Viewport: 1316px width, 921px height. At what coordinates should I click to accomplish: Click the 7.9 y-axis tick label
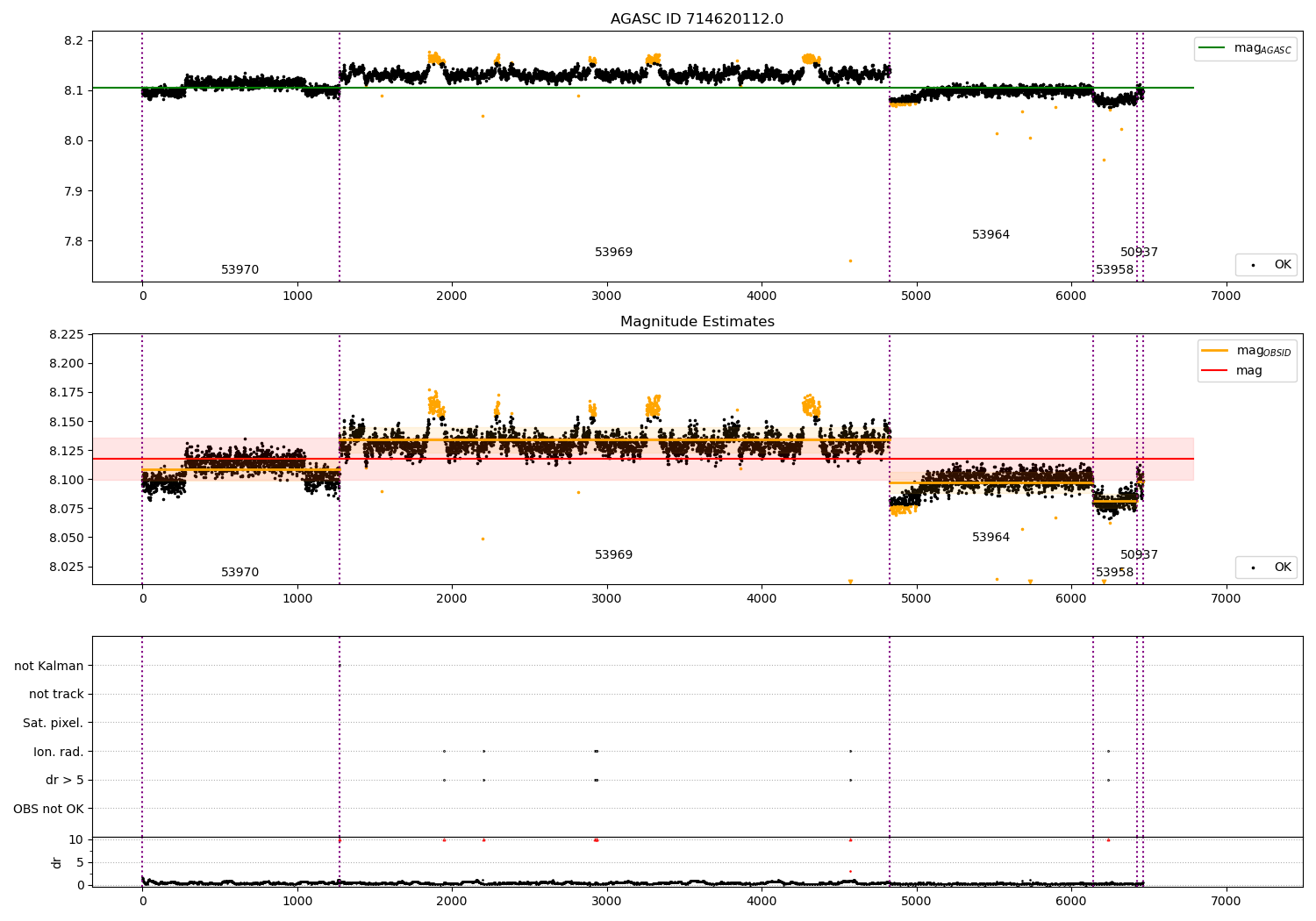[74, 191]
